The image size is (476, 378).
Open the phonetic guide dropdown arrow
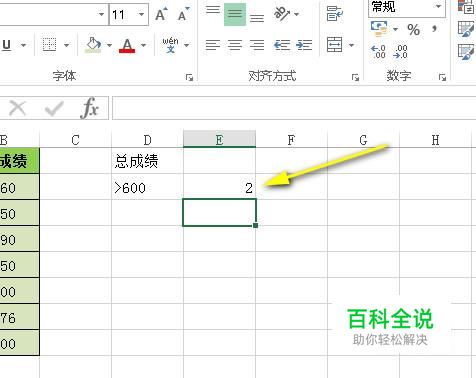coord(187,45)
